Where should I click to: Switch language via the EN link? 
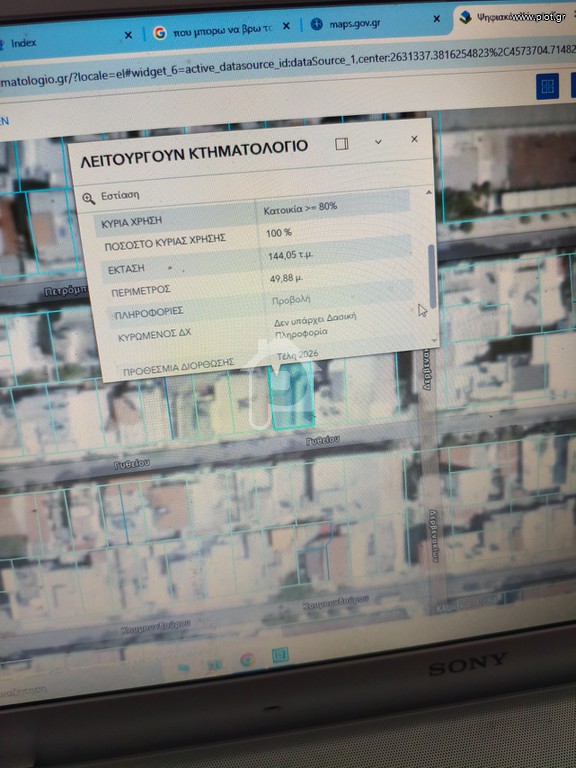click(4, 121)
